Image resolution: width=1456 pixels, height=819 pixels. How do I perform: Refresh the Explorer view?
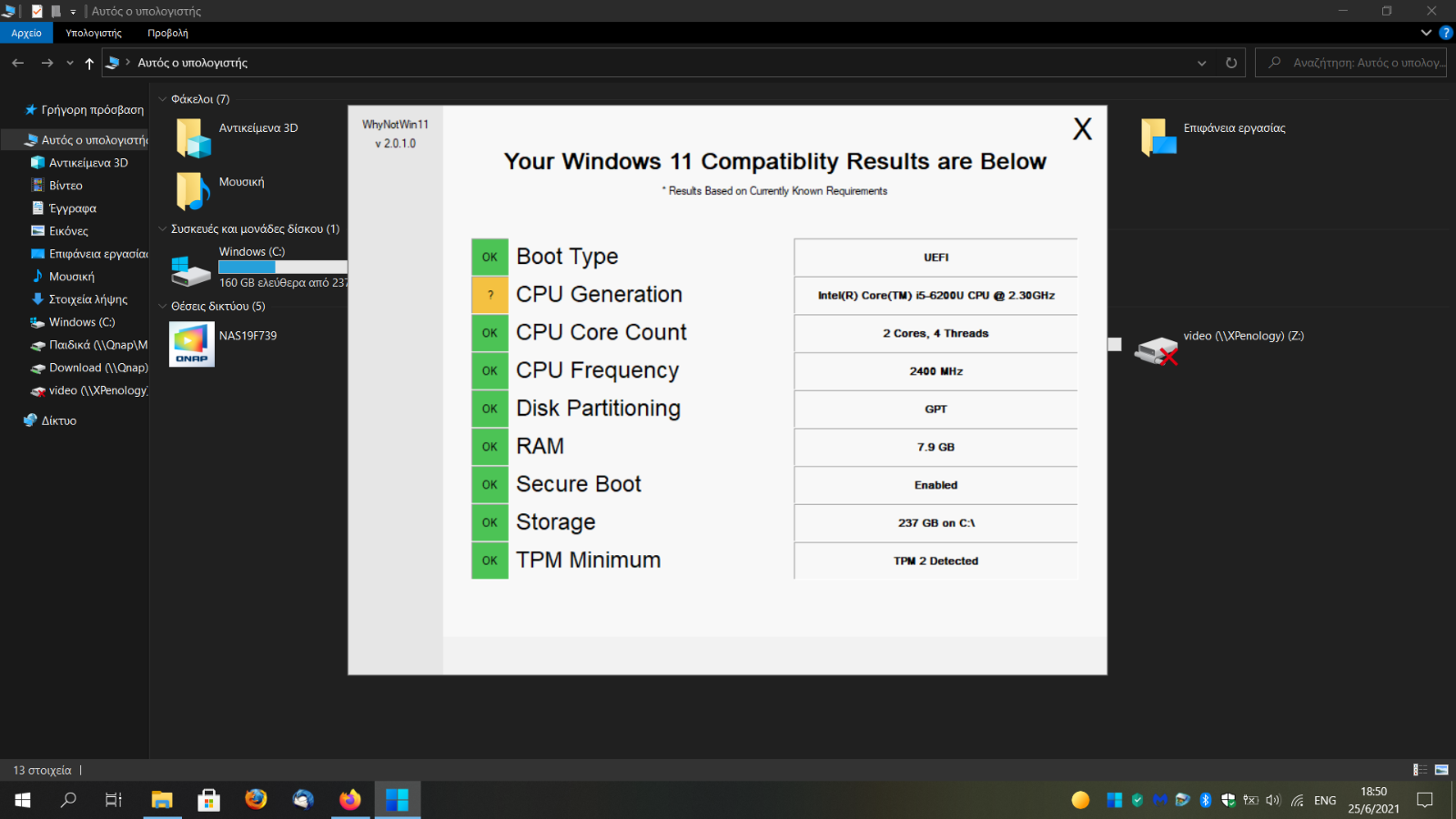tap(1231, 63)
